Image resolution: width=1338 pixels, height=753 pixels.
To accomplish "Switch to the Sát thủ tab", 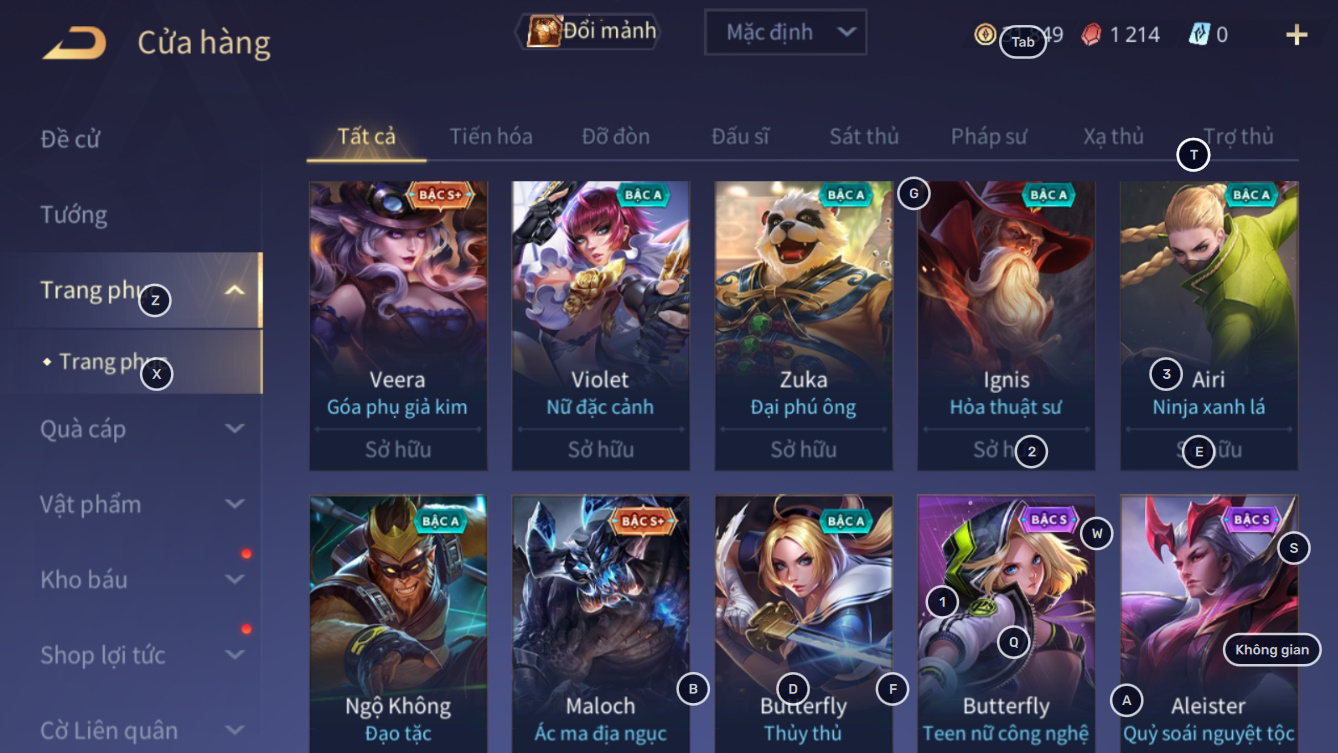I will coord(864,136).
